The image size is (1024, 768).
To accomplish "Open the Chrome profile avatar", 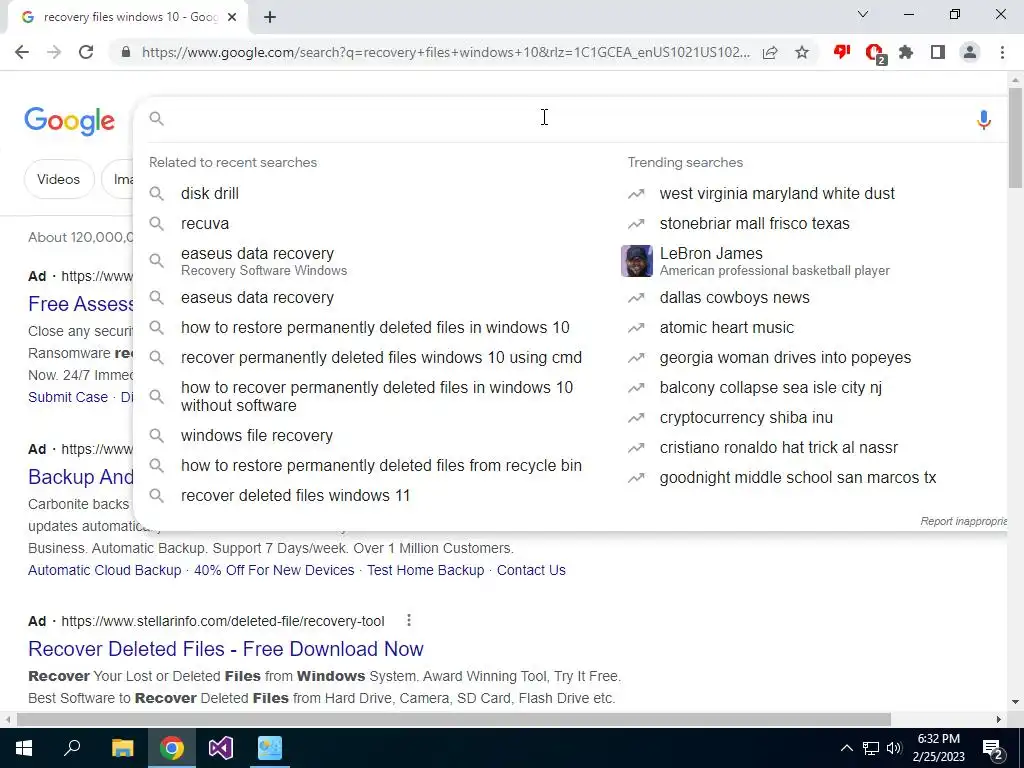I will click(x=970, y=52).
